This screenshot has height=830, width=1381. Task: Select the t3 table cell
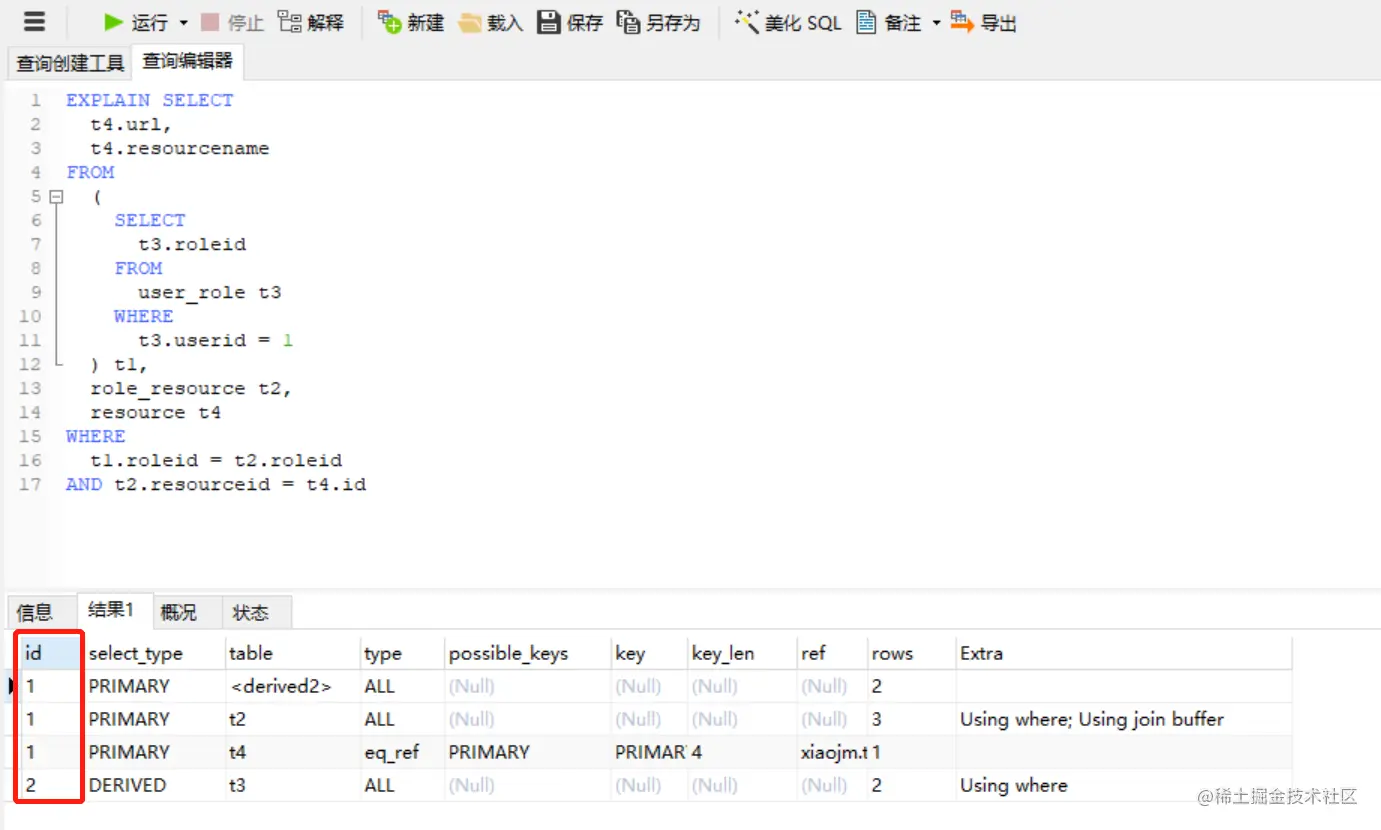point(292,785)
